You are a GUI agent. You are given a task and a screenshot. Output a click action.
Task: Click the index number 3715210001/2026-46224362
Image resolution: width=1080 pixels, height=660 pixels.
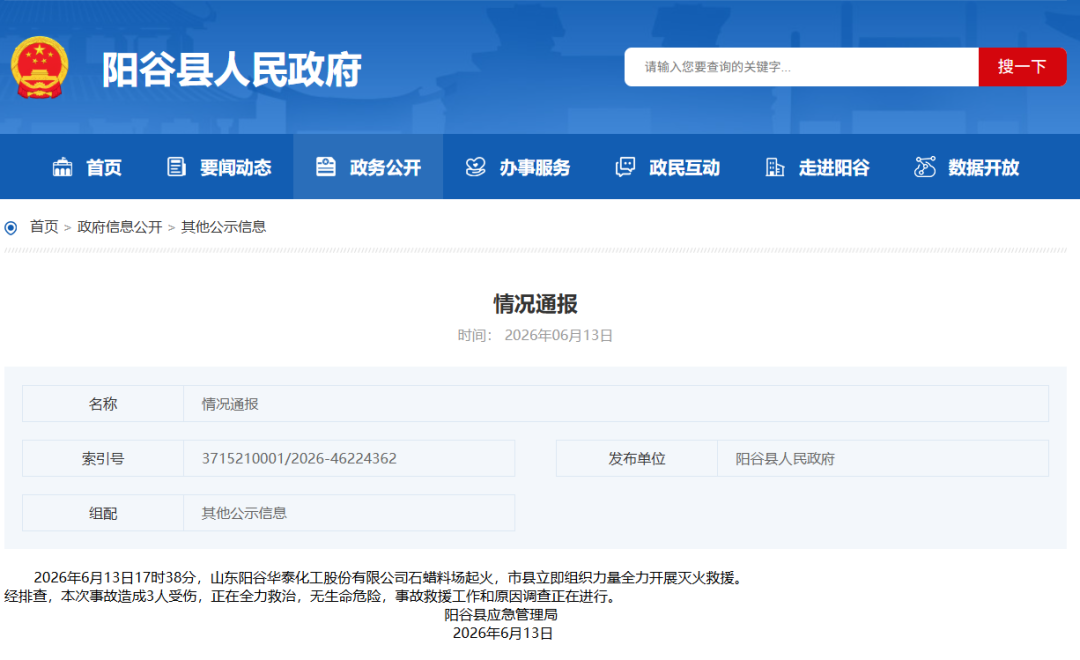pos(299,459)
